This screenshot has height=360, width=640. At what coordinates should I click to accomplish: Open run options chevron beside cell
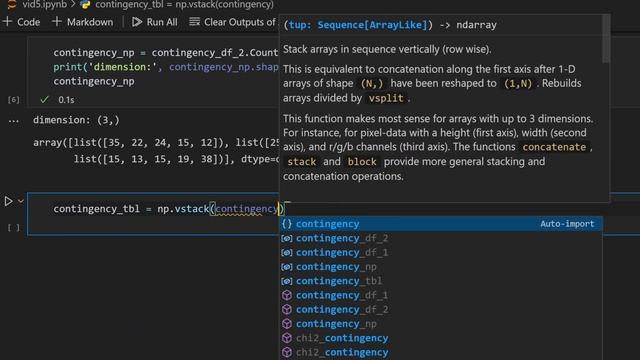click(x=21, y=201)
